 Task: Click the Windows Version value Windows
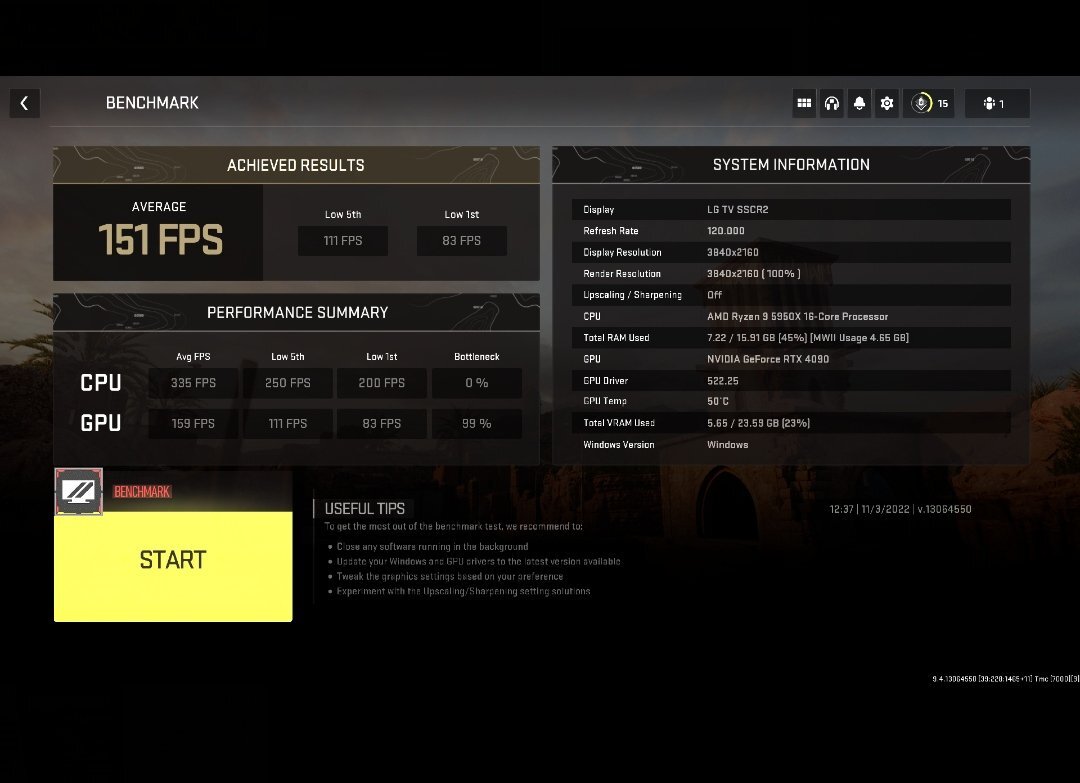tap(727, 445)
